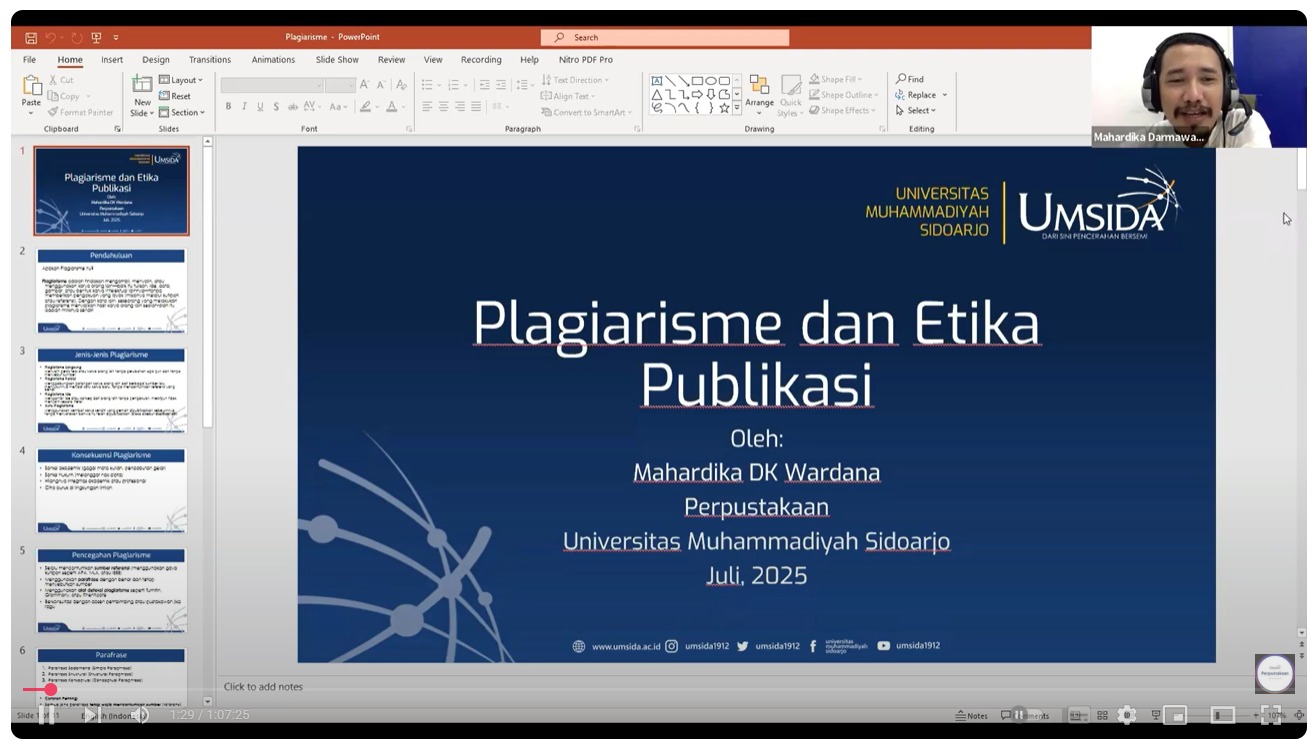Viewport: 1316px width, 746px height.
Task: Start presentation from beginning using quick access icon
Action: point(97,37)
